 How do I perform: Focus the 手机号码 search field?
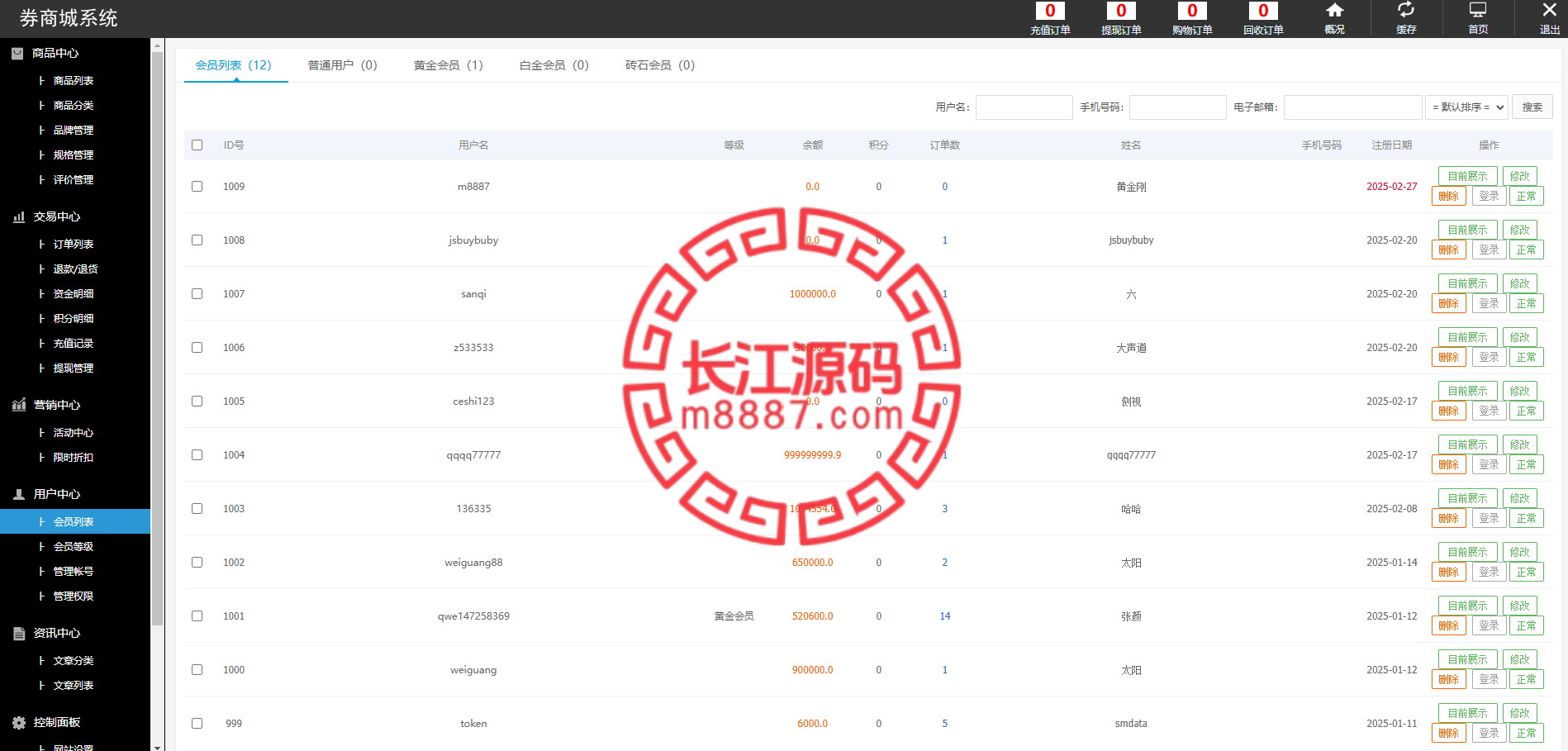[x=1177, y=107]
